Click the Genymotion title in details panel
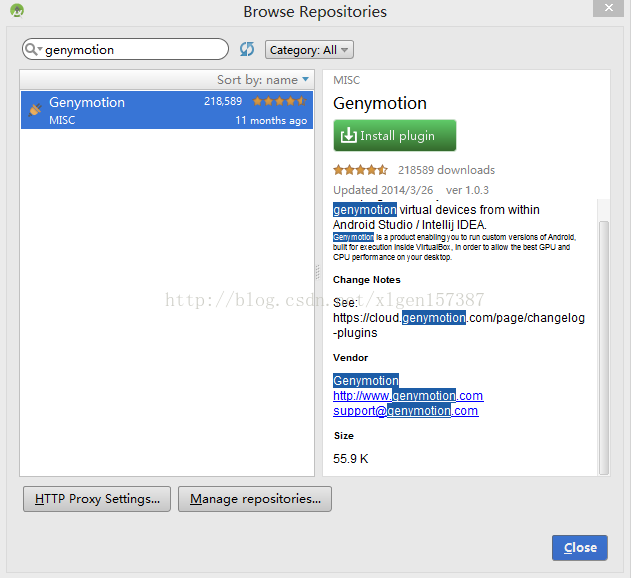Viewport: 631px width, 578px height. 380,103
